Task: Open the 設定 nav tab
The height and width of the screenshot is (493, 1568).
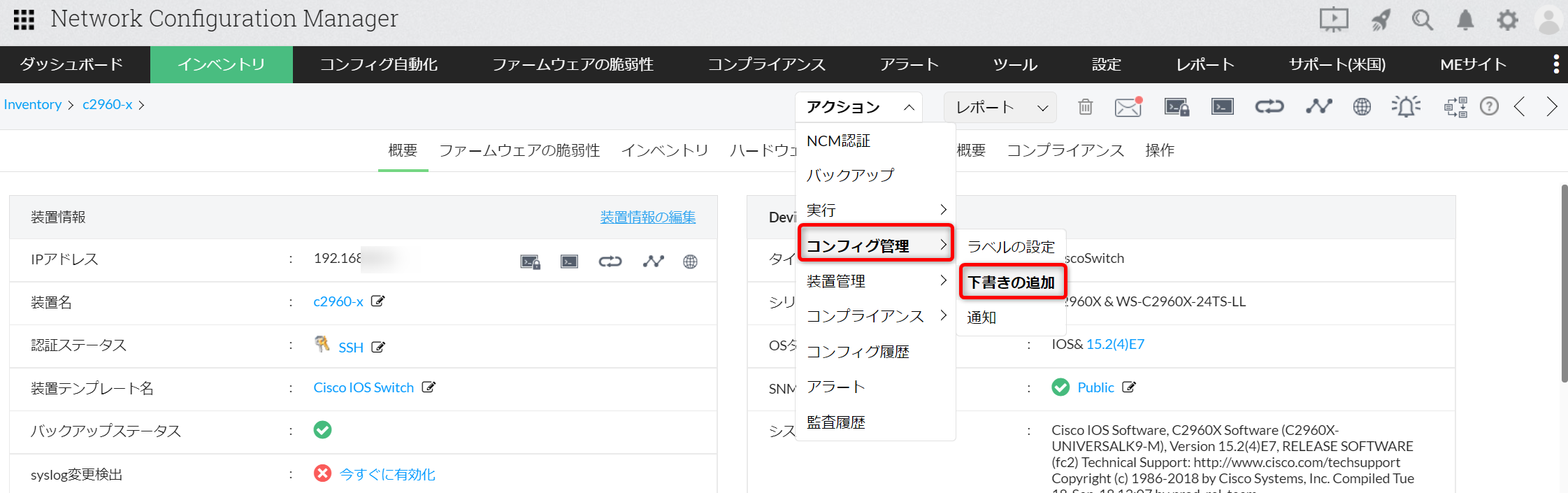Action: [x=1107, y=64]
